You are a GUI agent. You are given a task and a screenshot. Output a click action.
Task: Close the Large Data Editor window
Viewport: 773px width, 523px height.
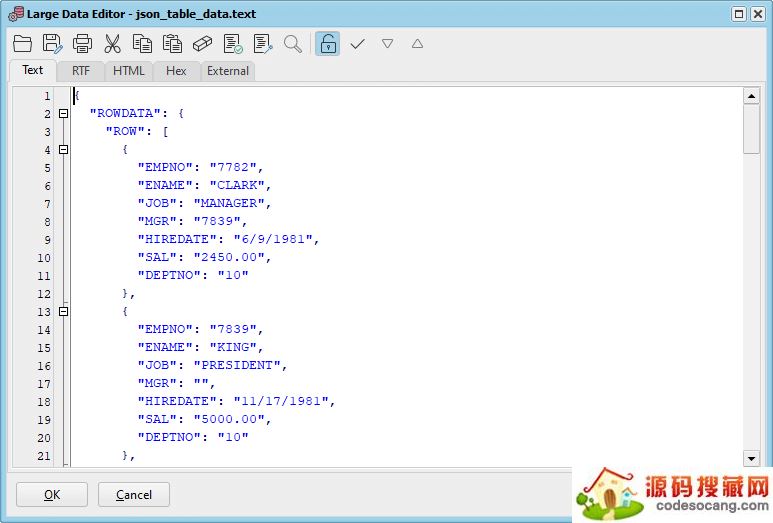[x=758, y=14]
